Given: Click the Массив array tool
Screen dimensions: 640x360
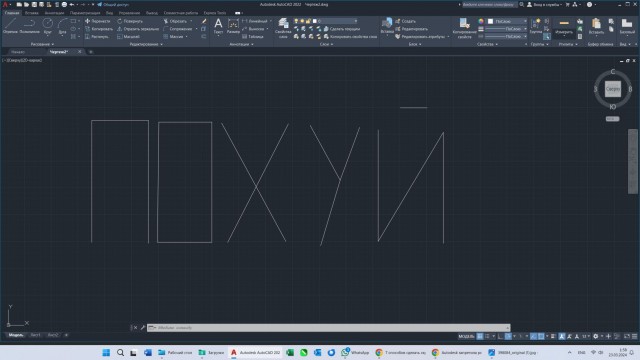Looking at the screenshot, I should coord(173,37).
